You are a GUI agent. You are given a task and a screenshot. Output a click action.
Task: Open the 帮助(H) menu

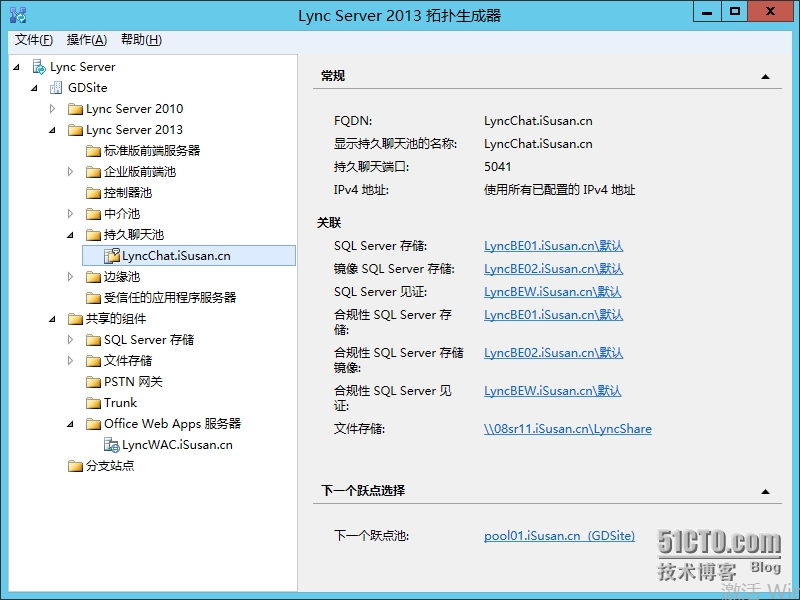pyautogui.click(x=141, y=40)
